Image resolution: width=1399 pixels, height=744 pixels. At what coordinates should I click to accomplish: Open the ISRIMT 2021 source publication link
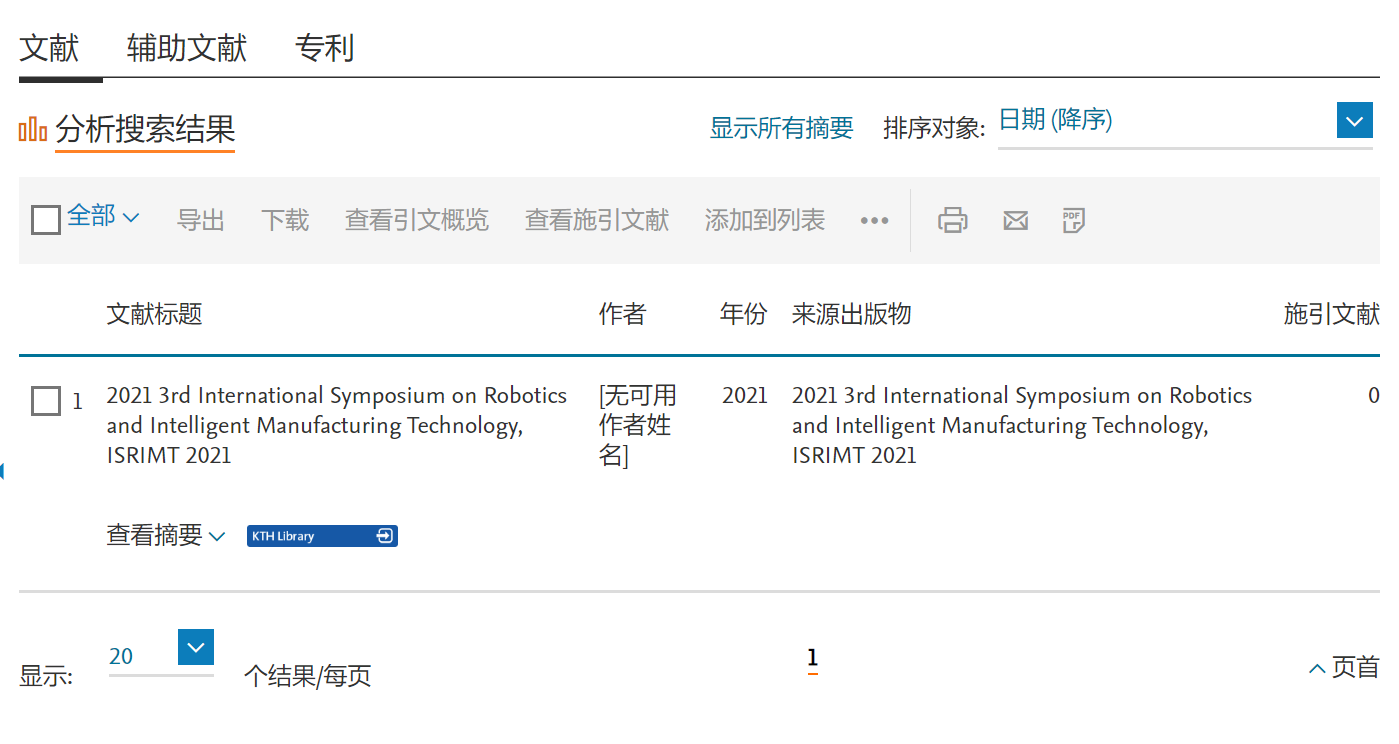coord(1022,425)
